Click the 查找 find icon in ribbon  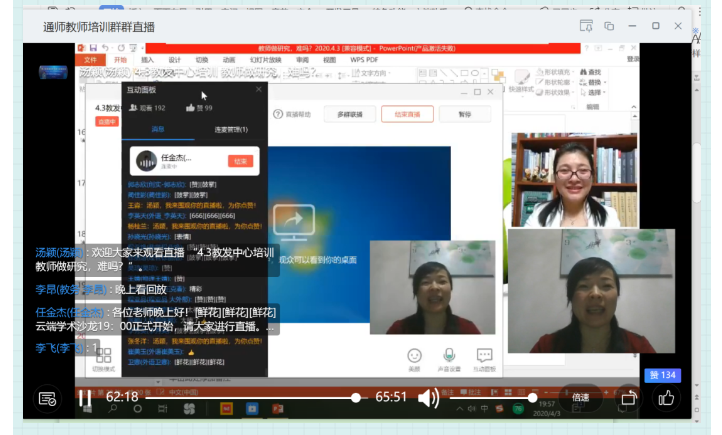point(591,72)
